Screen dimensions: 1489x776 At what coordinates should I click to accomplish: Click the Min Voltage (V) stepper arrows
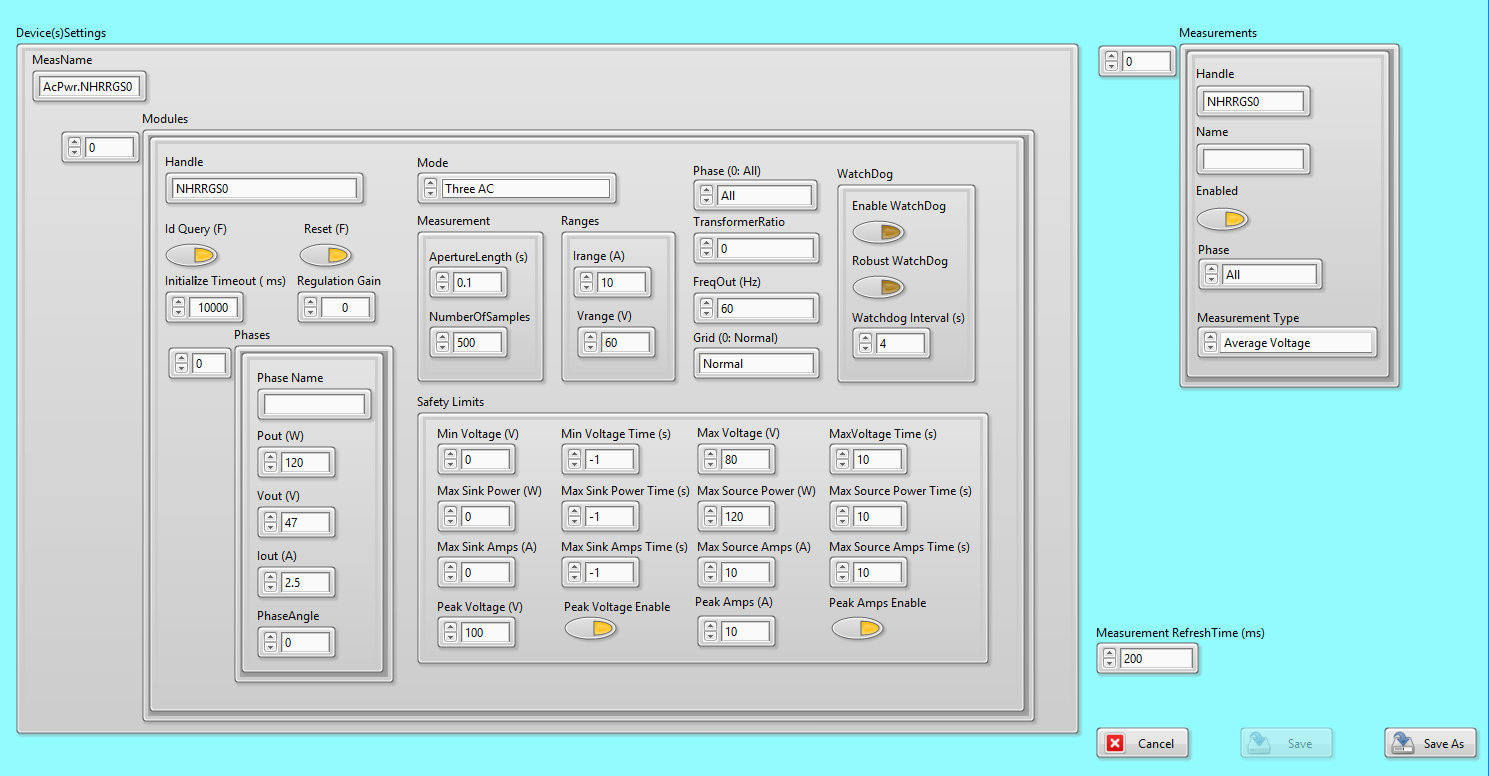[x=450, y=460]
